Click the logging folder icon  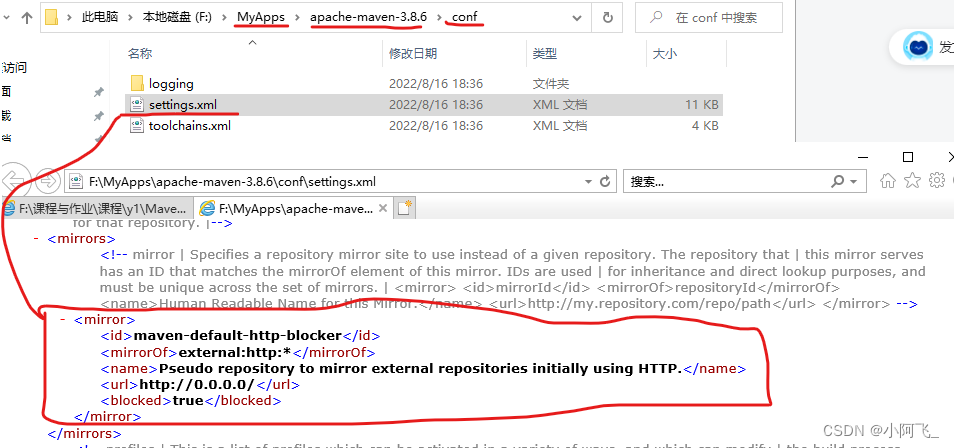(137, 83)
